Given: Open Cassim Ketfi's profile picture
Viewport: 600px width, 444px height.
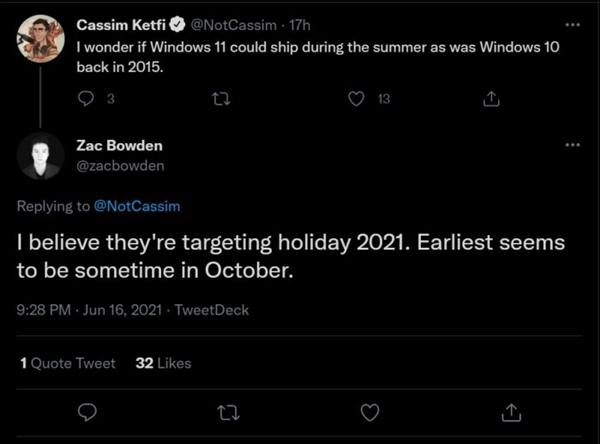Looking at the screenshot, I should (40, 40).
